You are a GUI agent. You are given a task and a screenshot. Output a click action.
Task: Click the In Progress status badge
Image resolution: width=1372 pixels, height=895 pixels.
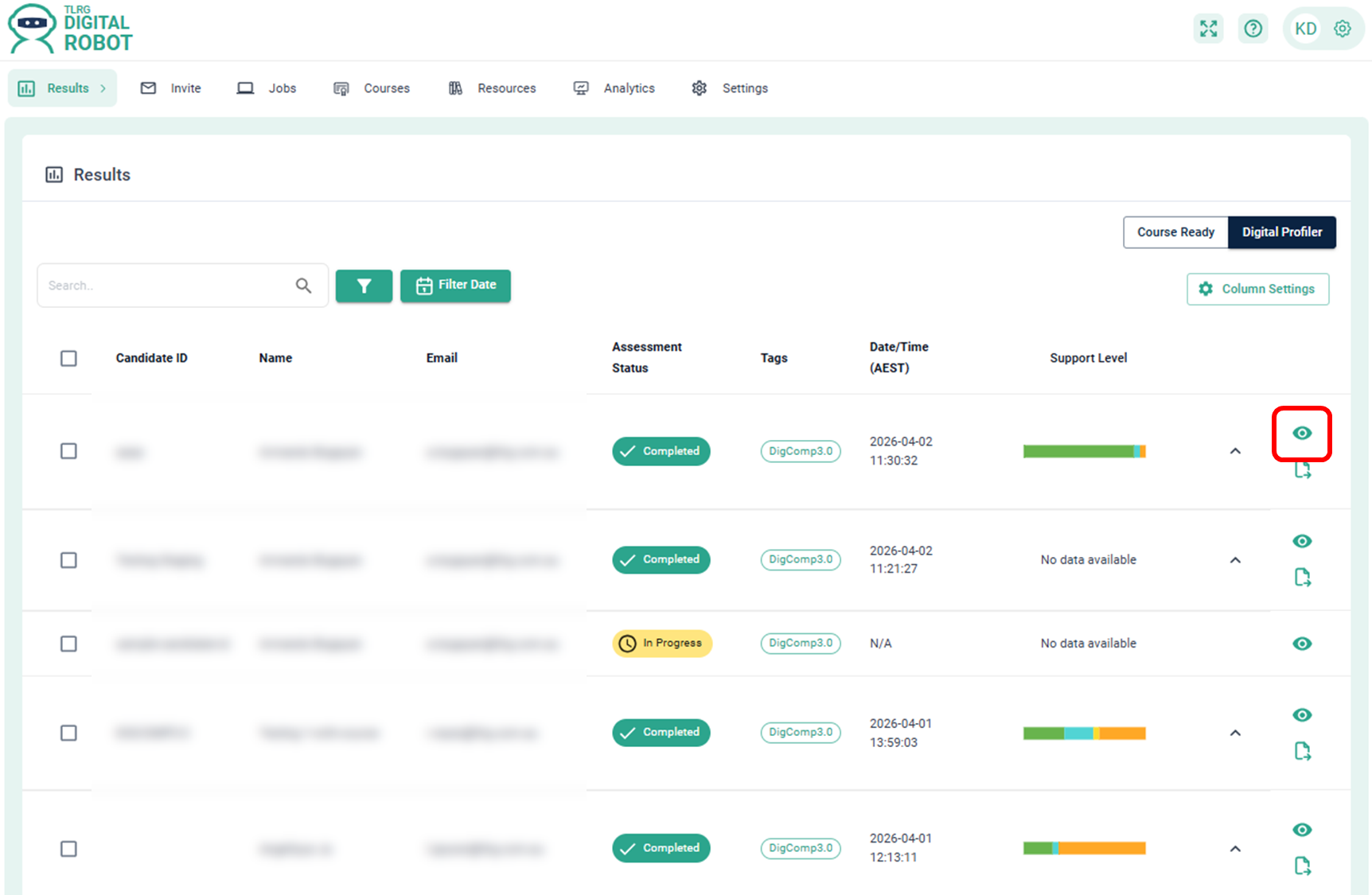[662, 643]
